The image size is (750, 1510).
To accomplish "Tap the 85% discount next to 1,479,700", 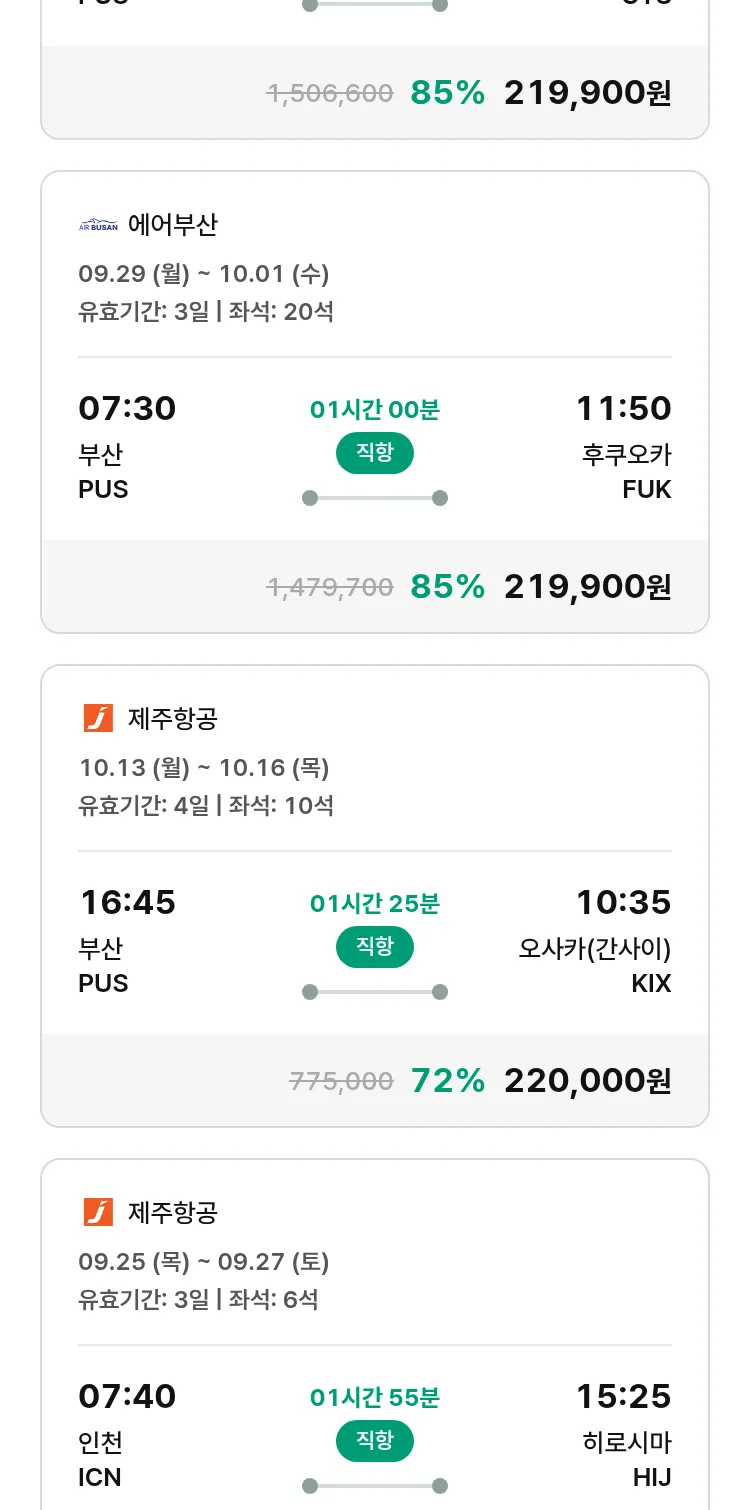I will tap(447, 587).
